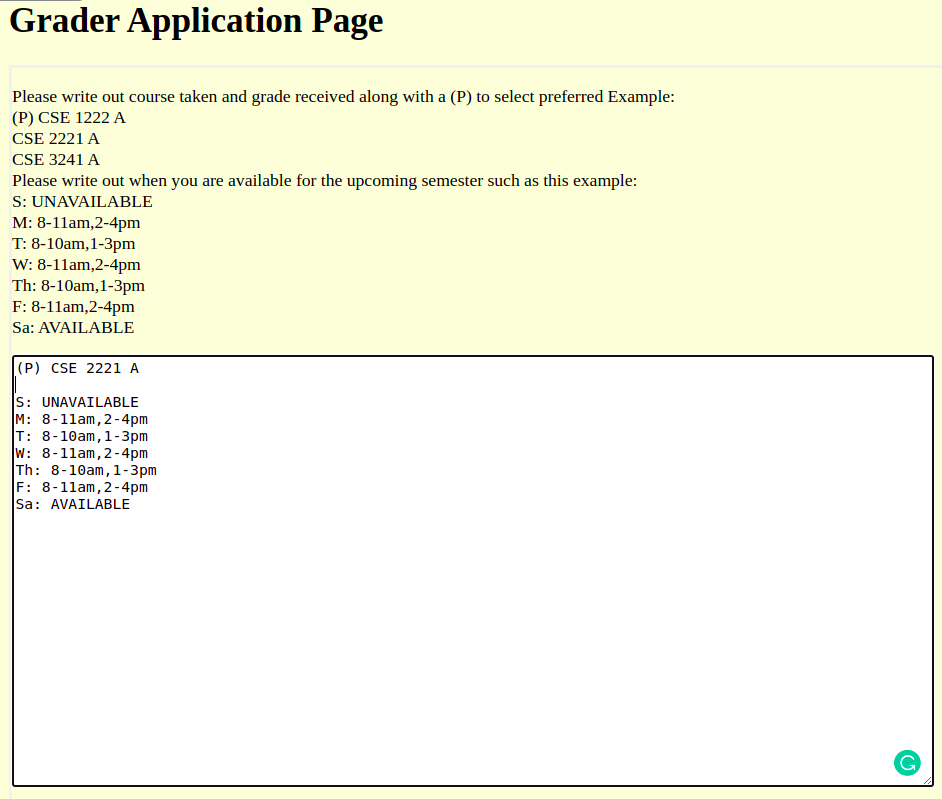Click the textarea resize handle corner

click(x=928, y=780)
